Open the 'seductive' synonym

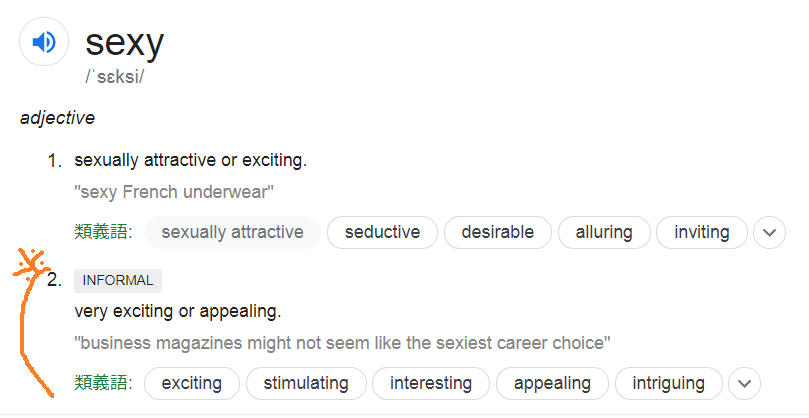[382, 232]
